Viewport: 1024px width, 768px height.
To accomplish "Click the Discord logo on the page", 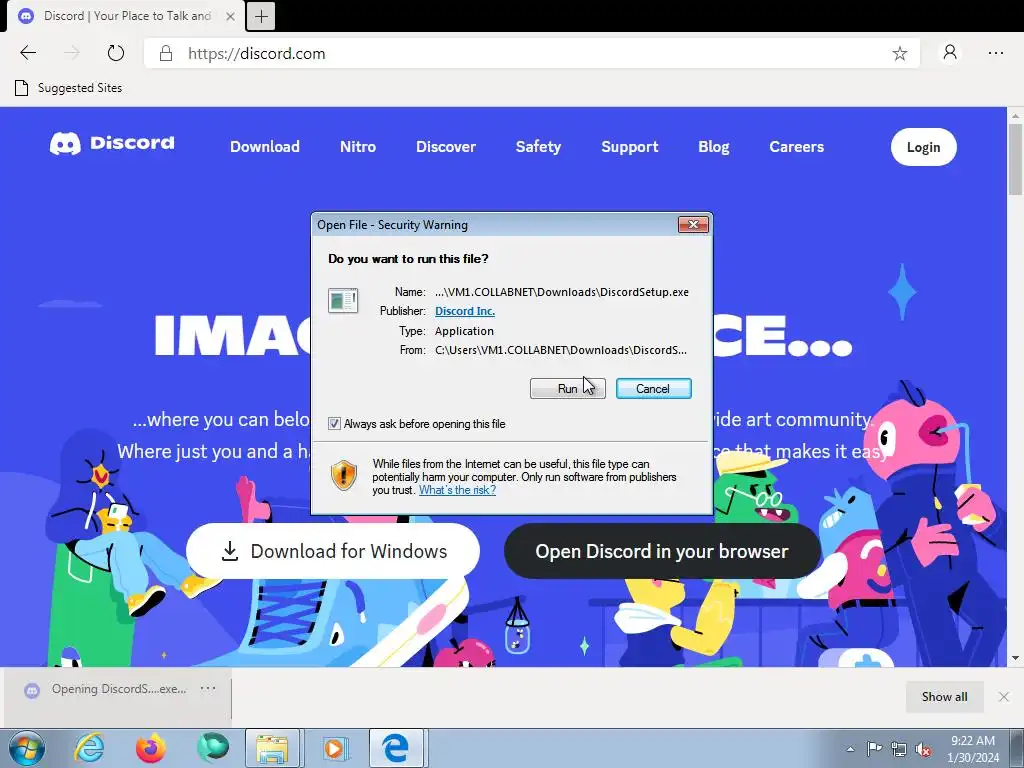I will (x=112, y=143).
